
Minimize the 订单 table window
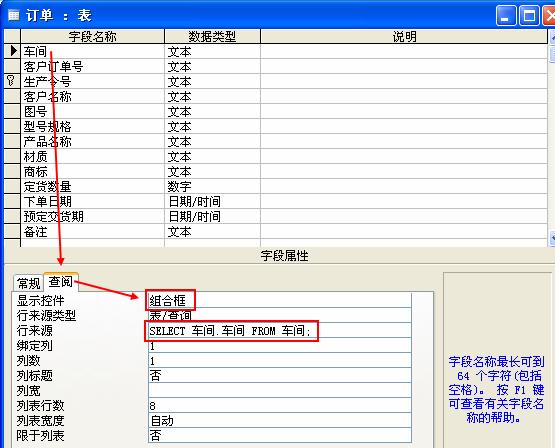point(506,16)
